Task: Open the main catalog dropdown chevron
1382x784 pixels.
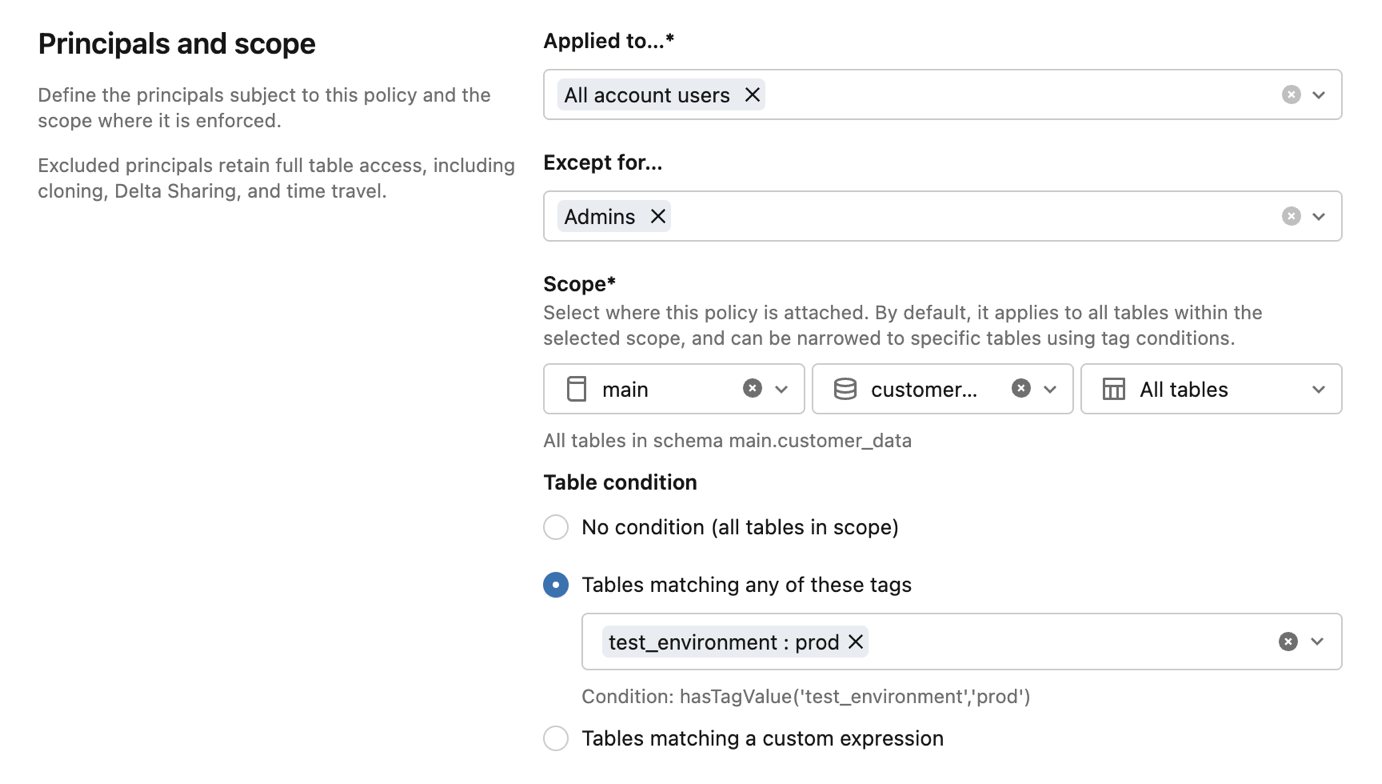Action: 782,390
